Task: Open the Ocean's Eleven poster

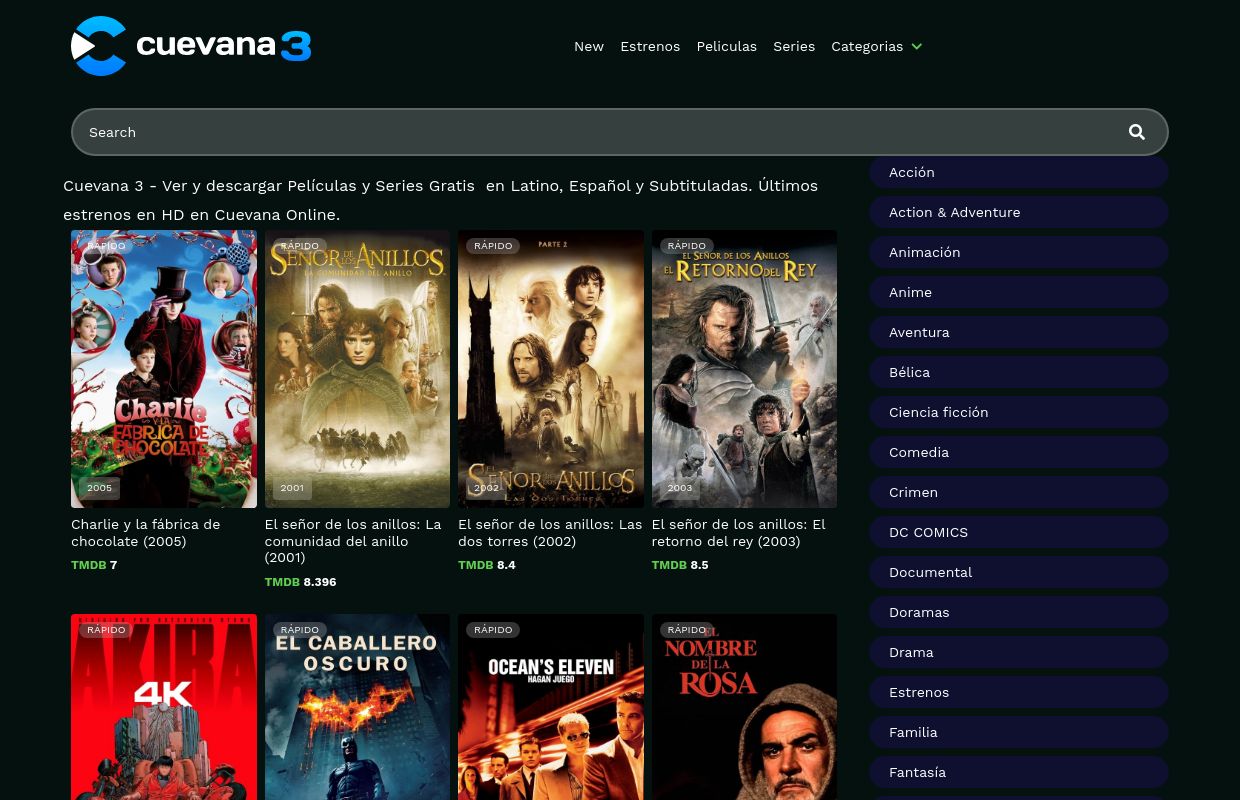Action: pos(551,707)
